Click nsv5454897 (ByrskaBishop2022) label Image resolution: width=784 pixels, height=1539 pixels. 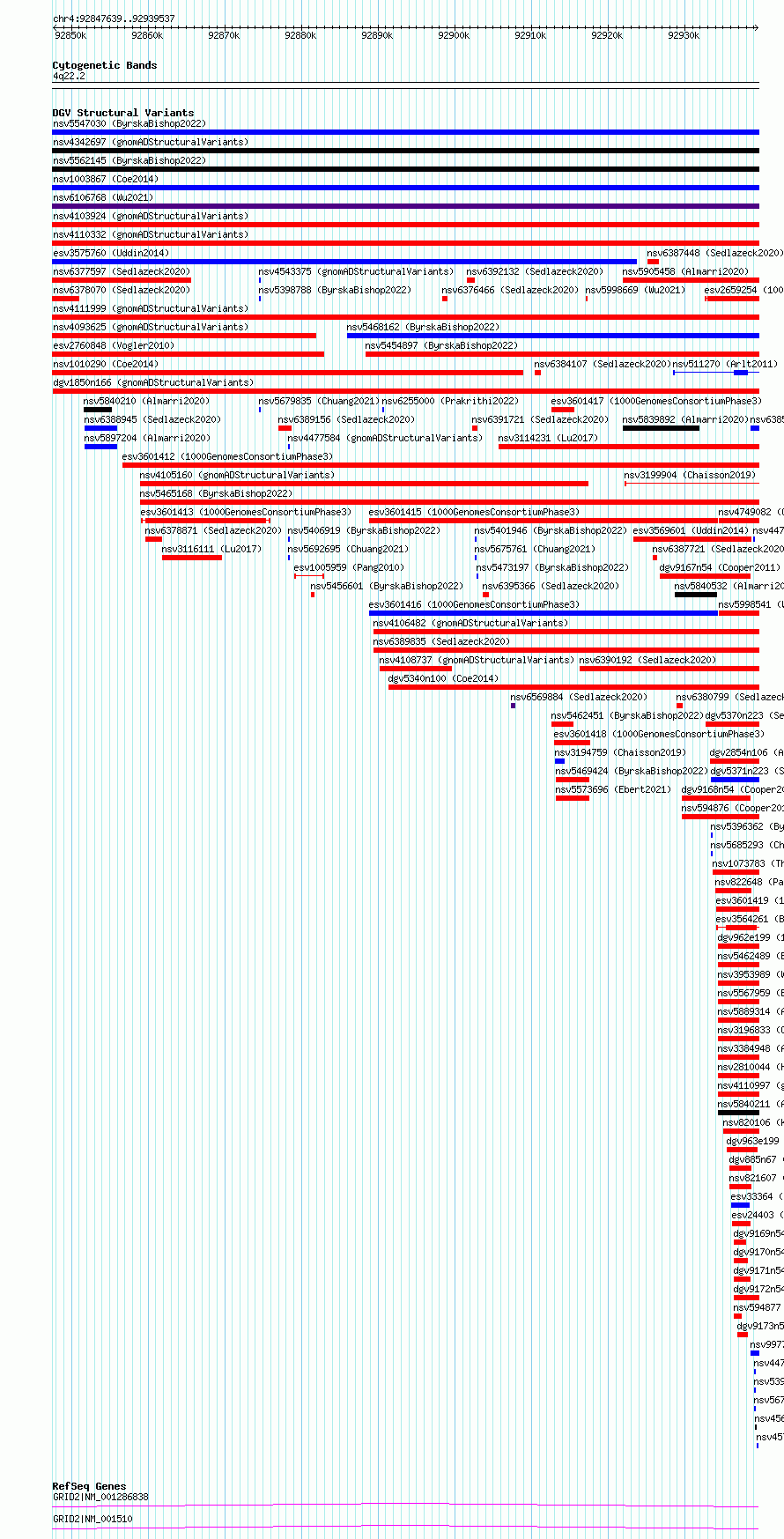click(441, 346)
